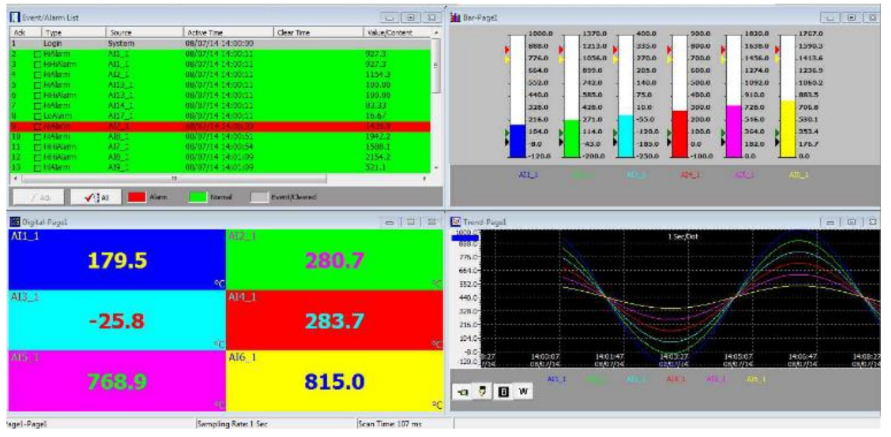Click the gray Event/Cleared legend swatch
Screen dimensions: 891x437
pyautogui.click(x=259, y=197)
